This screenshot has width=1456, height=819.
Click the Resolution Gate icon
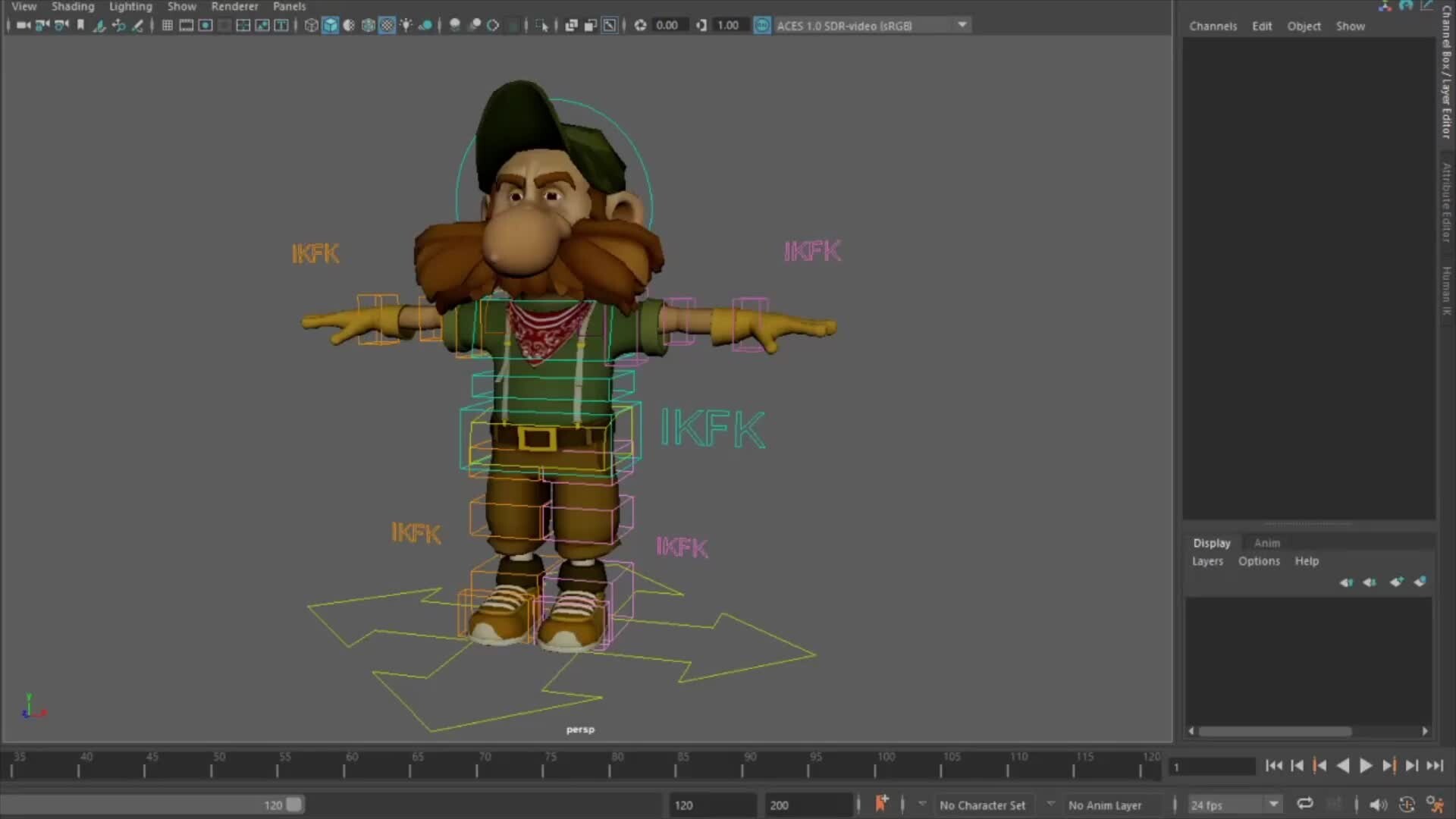[x=206, y=25]
